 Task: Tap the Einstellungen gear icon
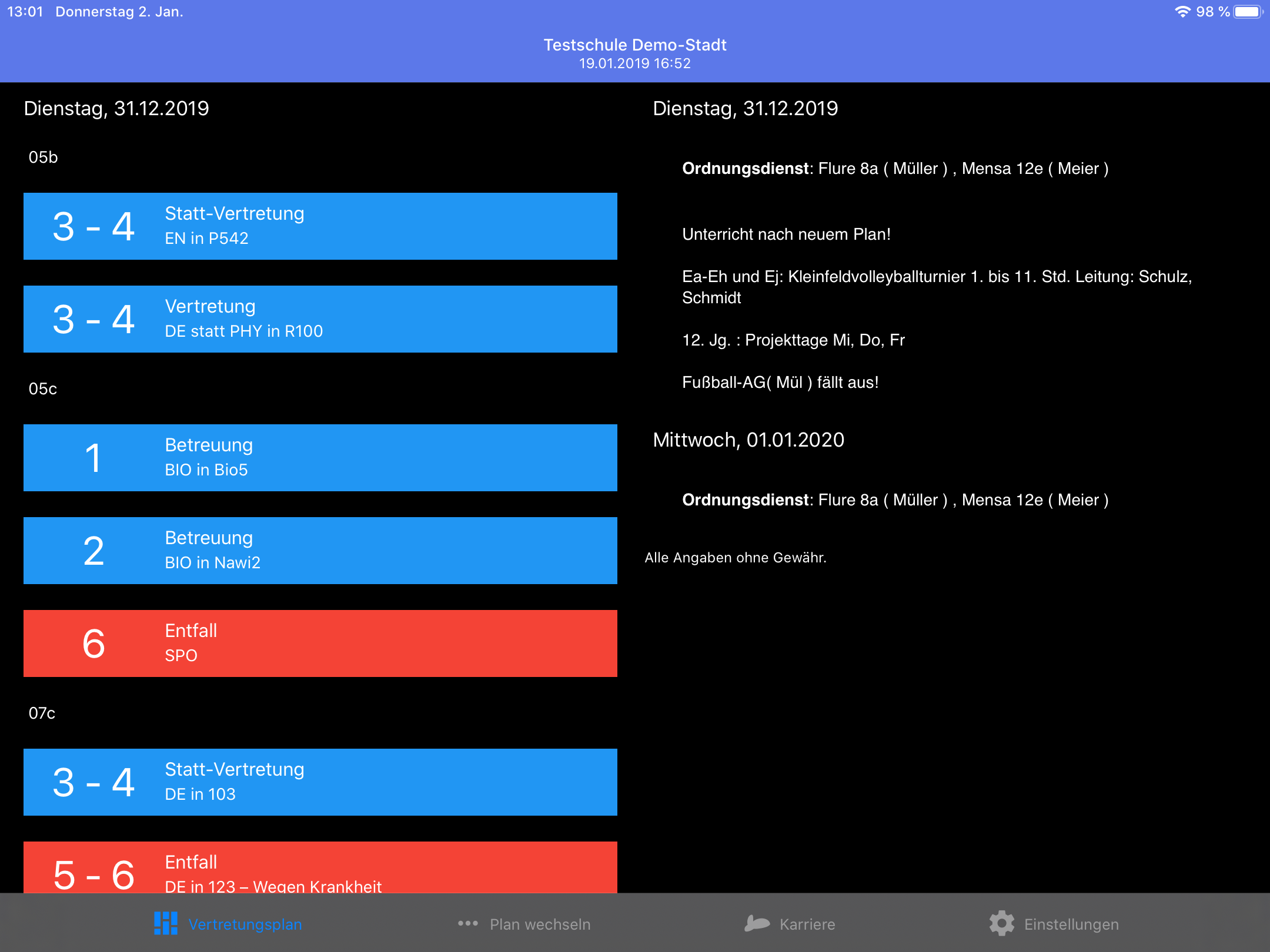(1001, 923)
